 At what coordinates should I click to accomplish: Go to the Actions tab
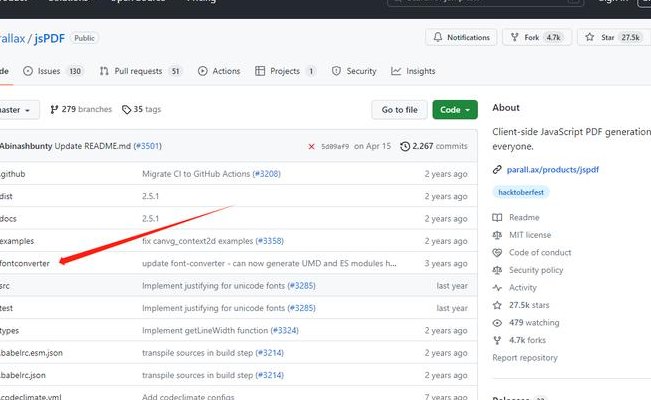pyautogui.click(x=219, y=71)
